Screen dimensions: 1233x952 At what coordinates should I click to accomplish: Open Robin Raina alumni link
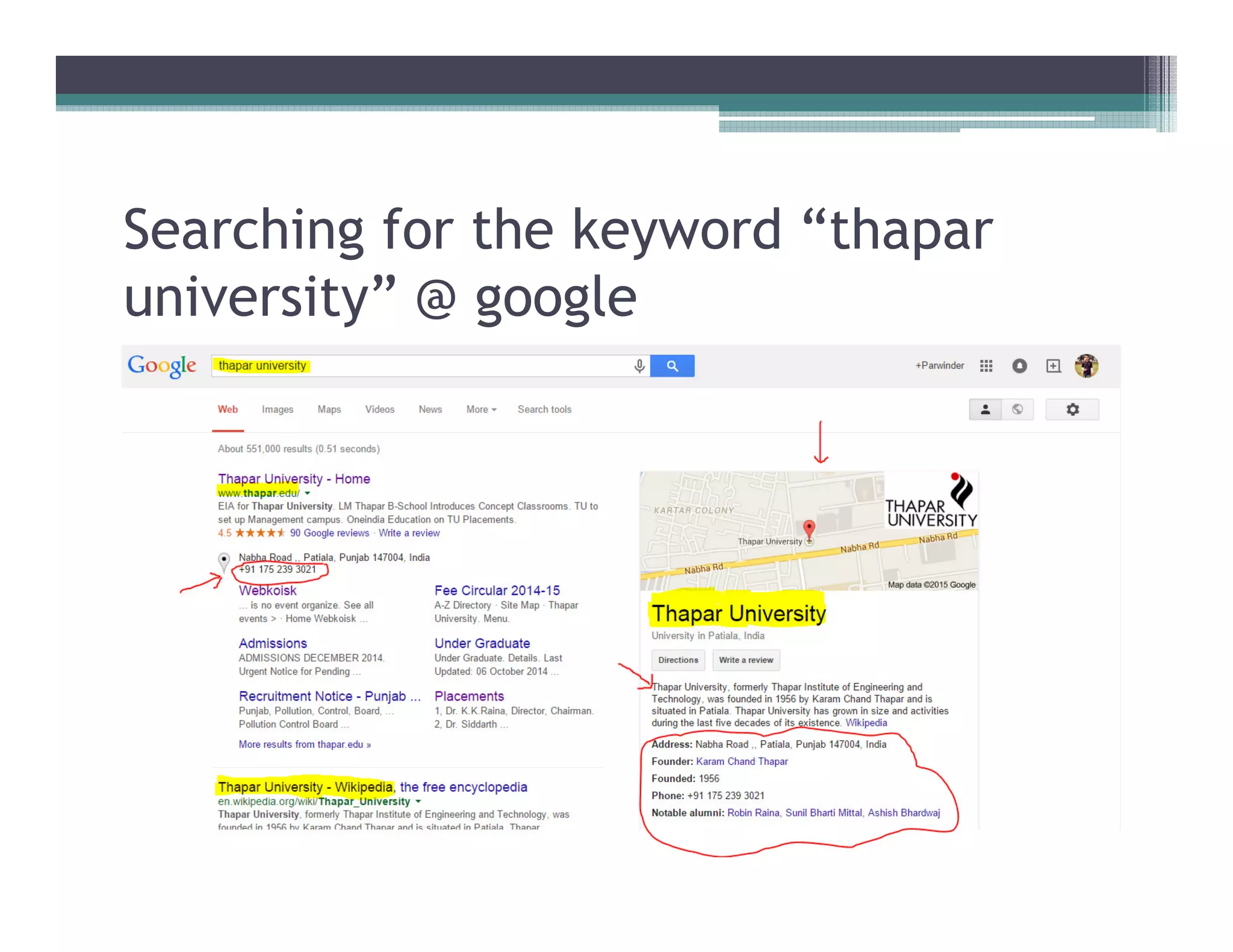753,813
